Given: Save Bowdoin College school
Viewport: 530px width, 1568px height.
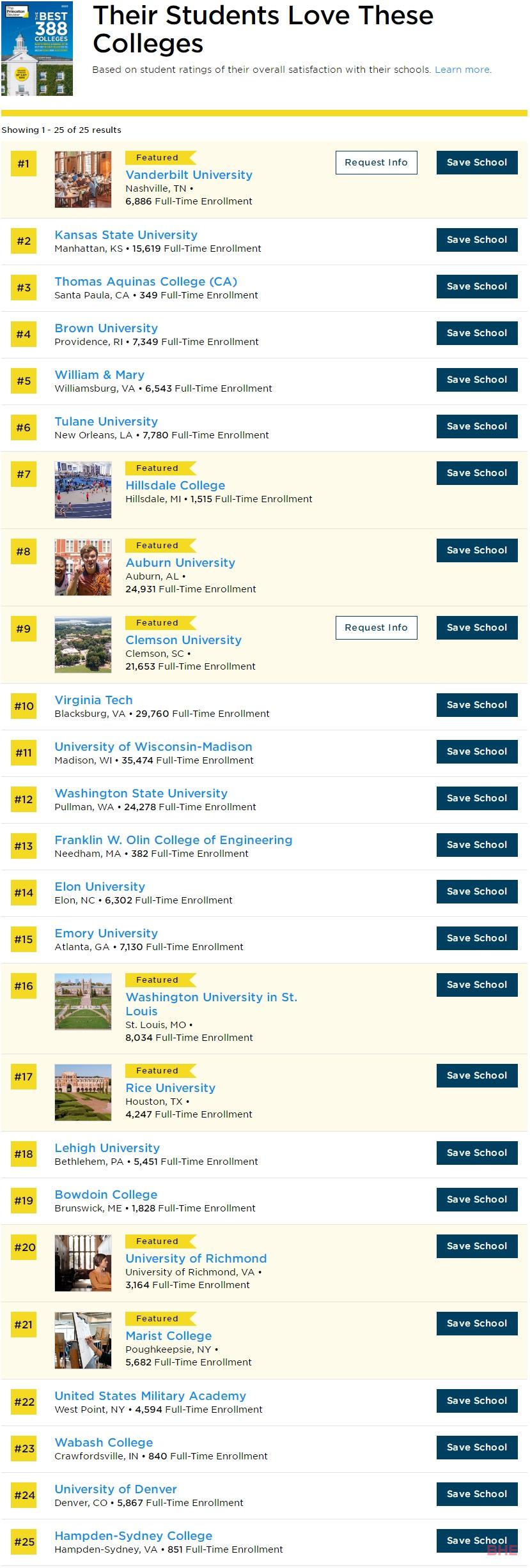Looking at the screenshot, I should click(477, 1199).
